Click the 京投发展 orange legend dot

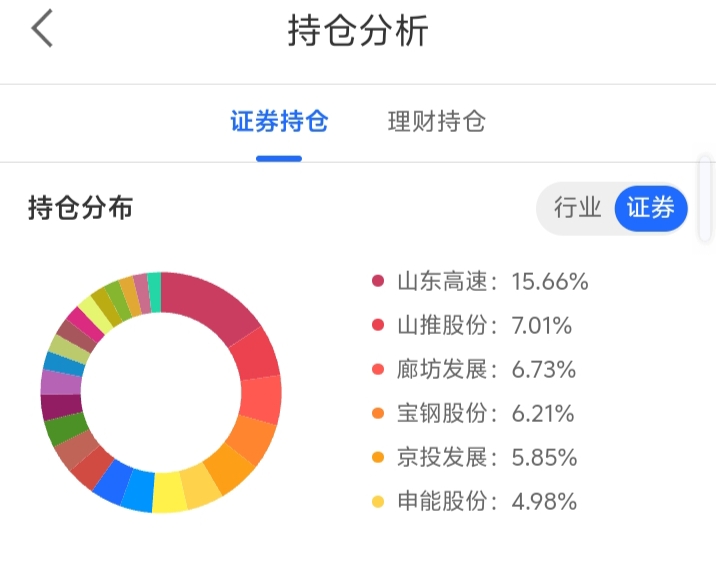[378, 457]
